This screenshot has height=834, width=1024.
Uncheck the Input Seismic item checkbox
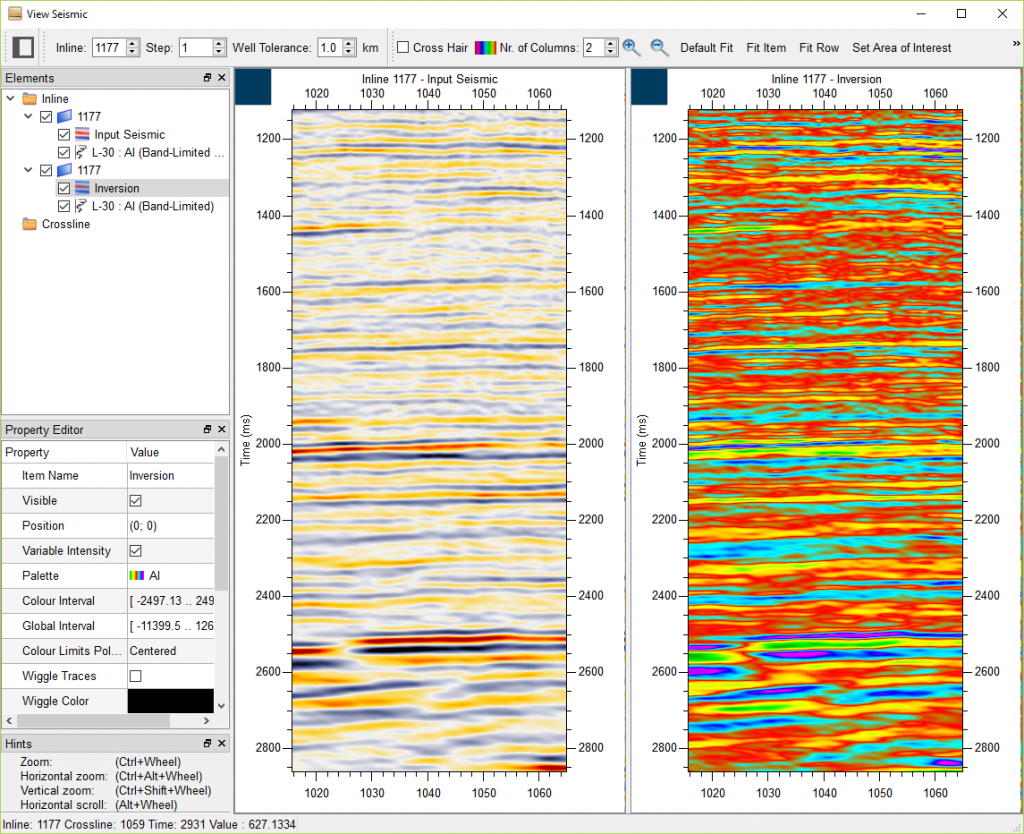click(x=64, y=135)
